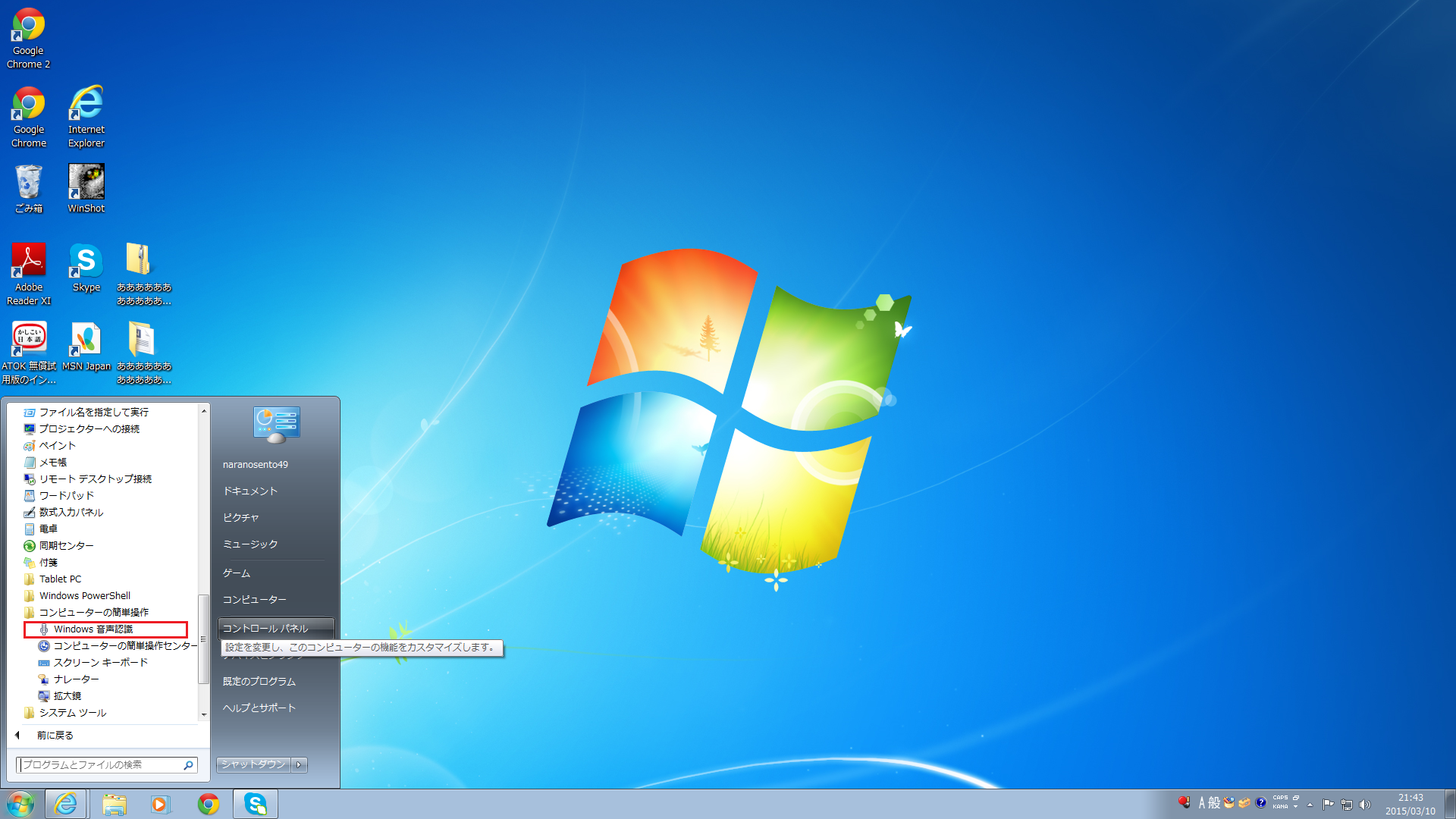Launch スクリーン キーボード

[x=93, y=663]
